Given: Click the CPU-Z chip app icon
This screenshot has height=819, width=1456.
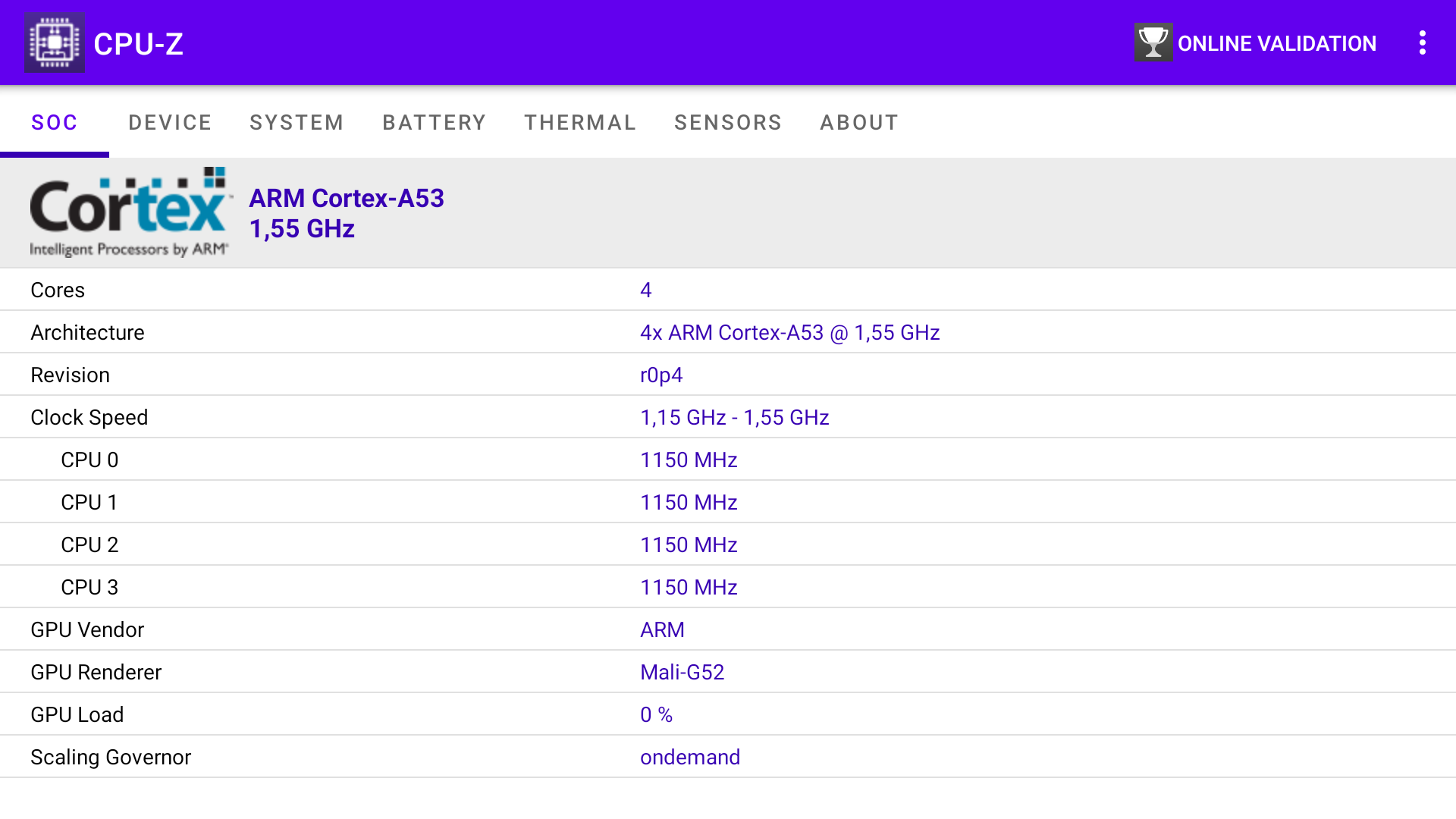Looking at the screenshot, I should [x=54, y=42].
